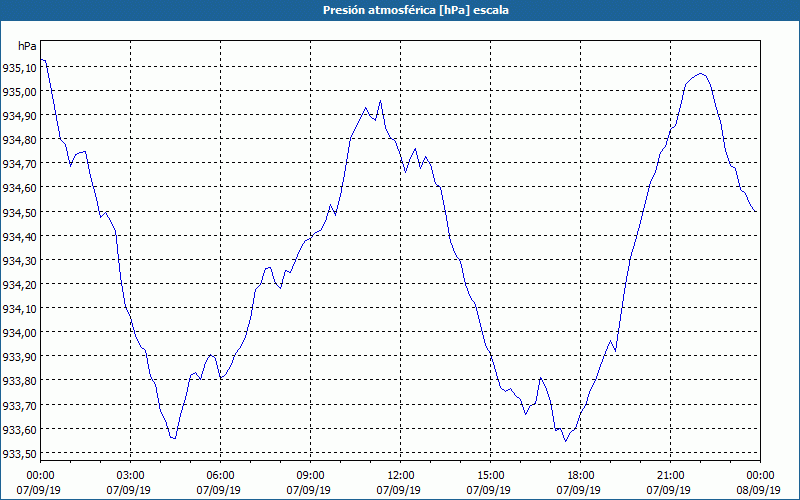
Task: Select the 934,20 axis value
Action: (x=19, y=285)
